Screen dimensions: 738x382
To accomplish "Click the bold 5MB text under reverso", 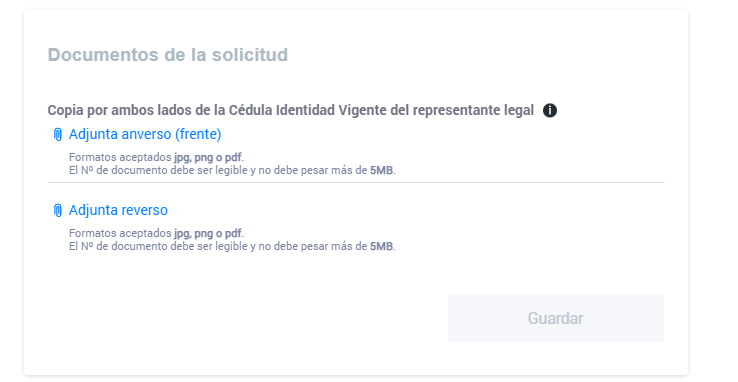I will (x=381, y=246).
